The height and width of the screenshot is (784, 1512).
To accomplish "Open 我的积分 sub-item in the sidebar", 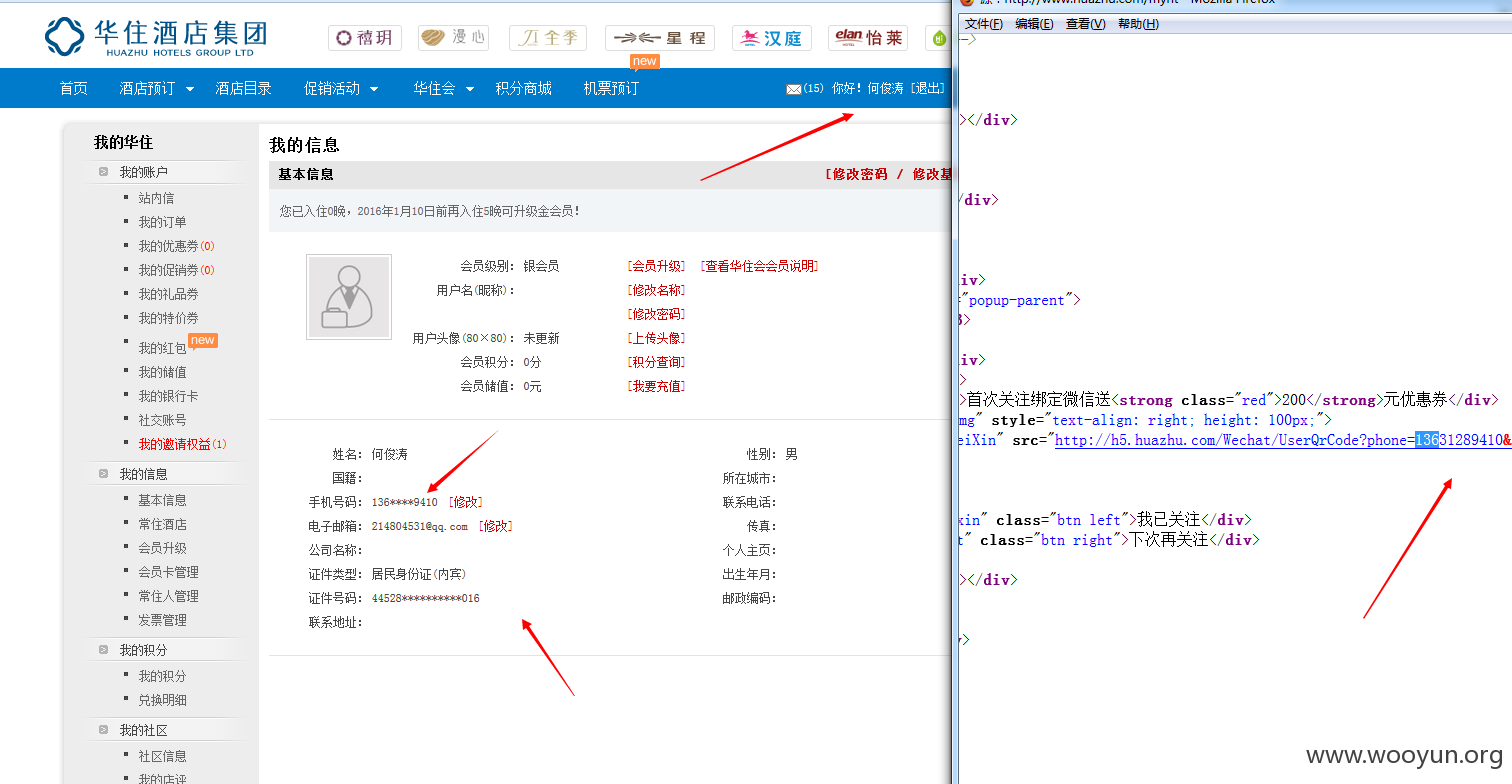I will pos(162,676).
